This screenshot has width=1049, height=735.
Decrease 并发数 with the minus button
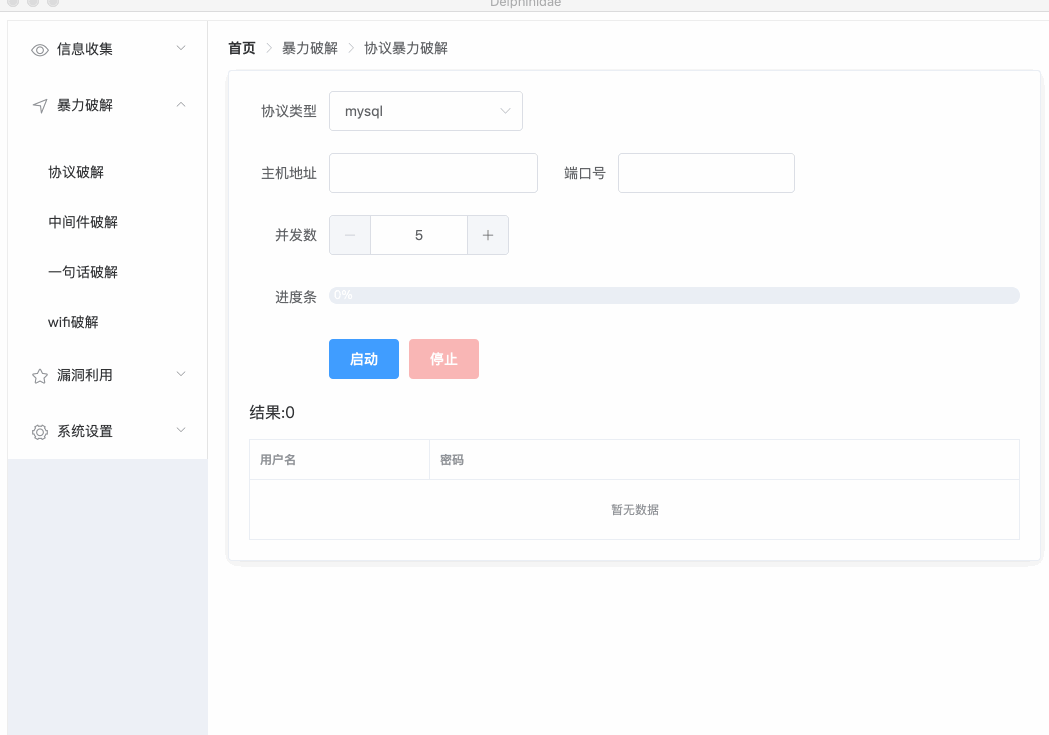pos(350,235)
